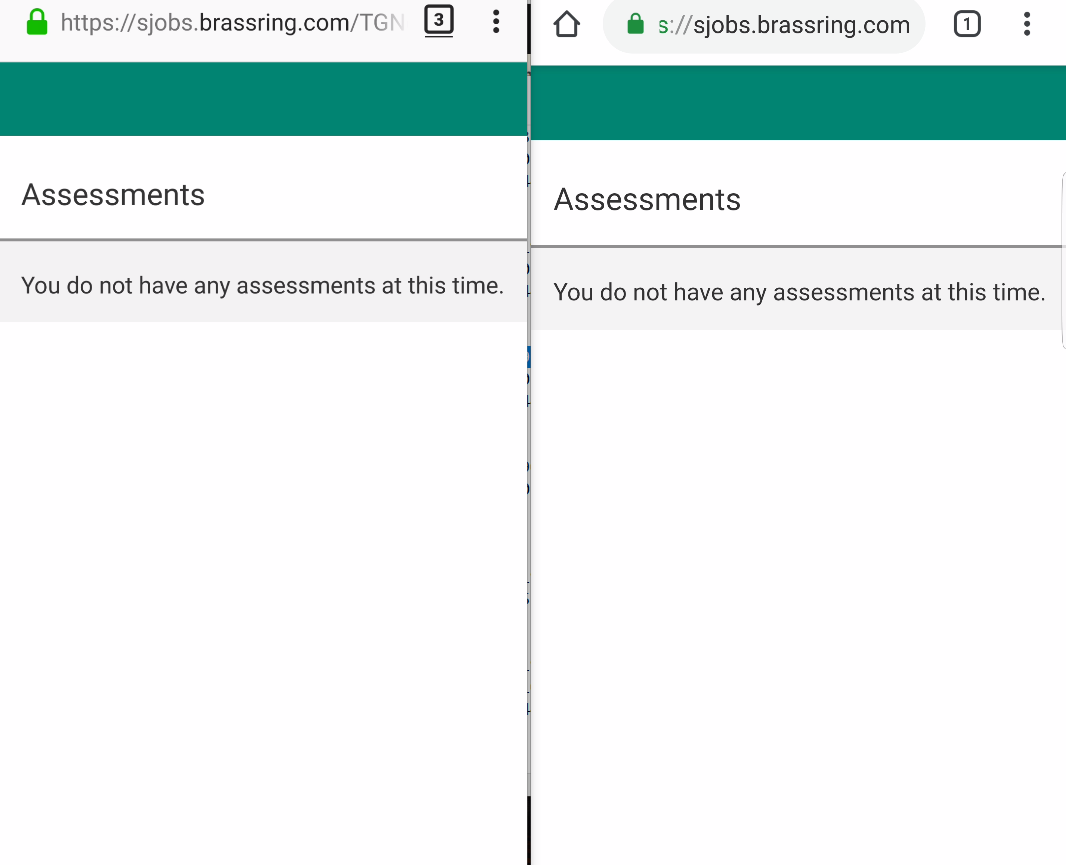
Task: Tap the green padlock icon in left address bar
Action: click(x=36, y=21)
